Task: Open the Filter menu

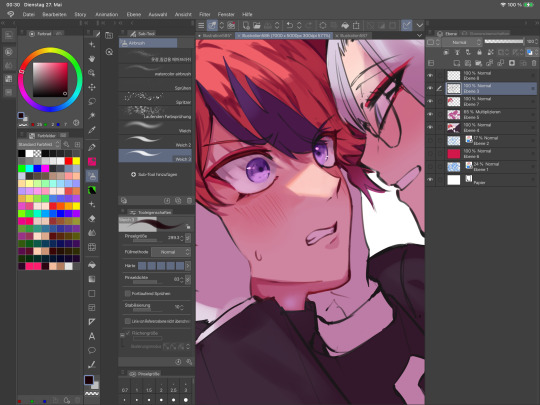Action: pyautogui.click(x=205, y=14)
